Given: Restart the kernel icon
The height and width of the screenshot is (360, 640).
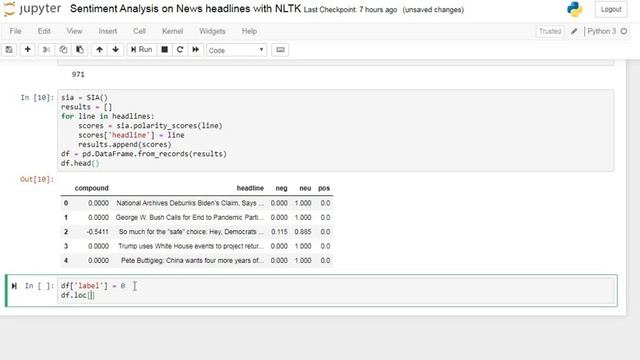Looking at the screenshot, I should 180,50.
